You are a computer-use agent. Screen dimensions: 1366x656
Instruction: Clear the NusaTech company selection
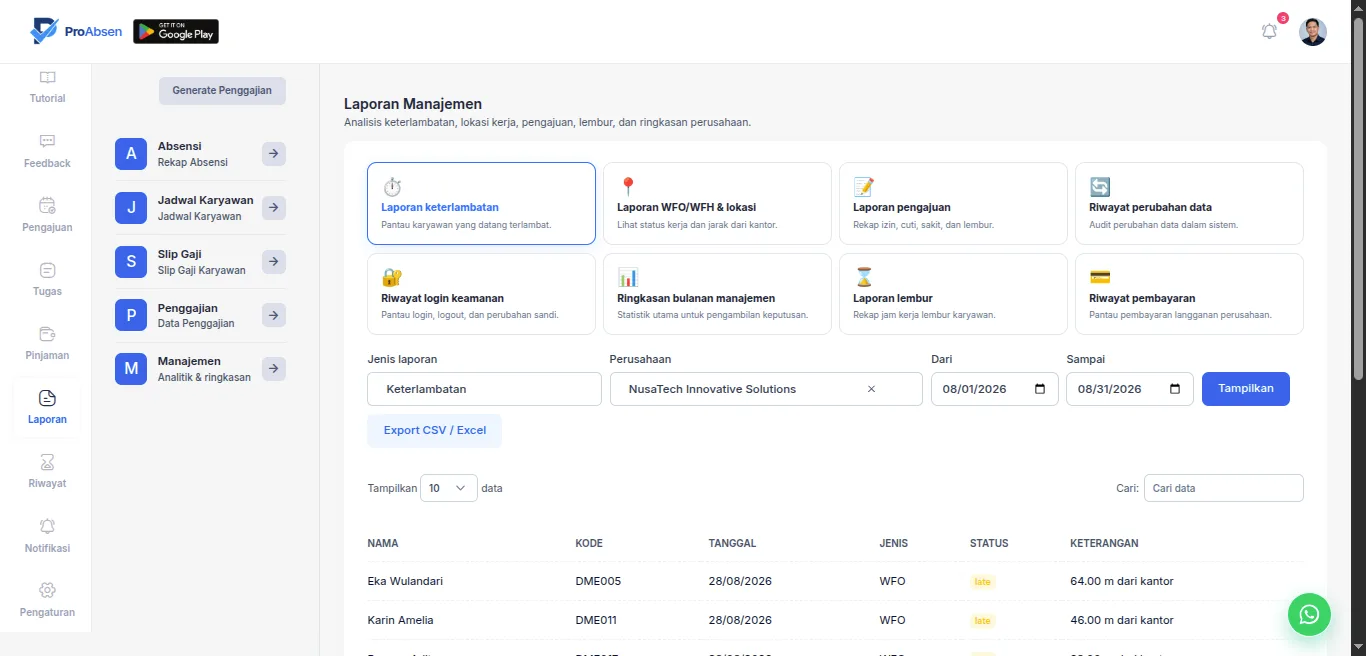(871, 389)
